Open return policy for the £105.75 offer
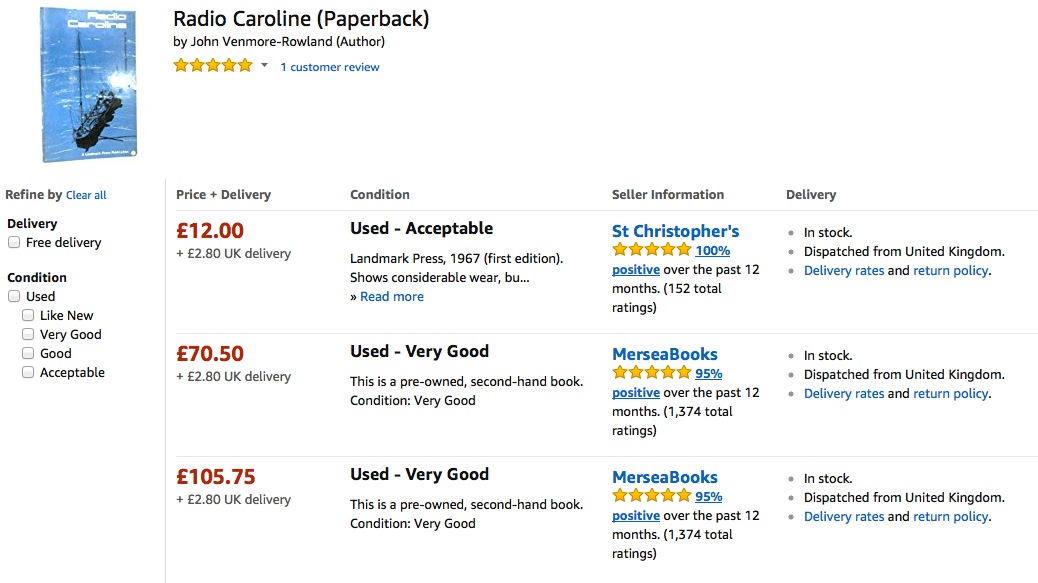Screen dimensions: 1038x583 coord(950,517)
